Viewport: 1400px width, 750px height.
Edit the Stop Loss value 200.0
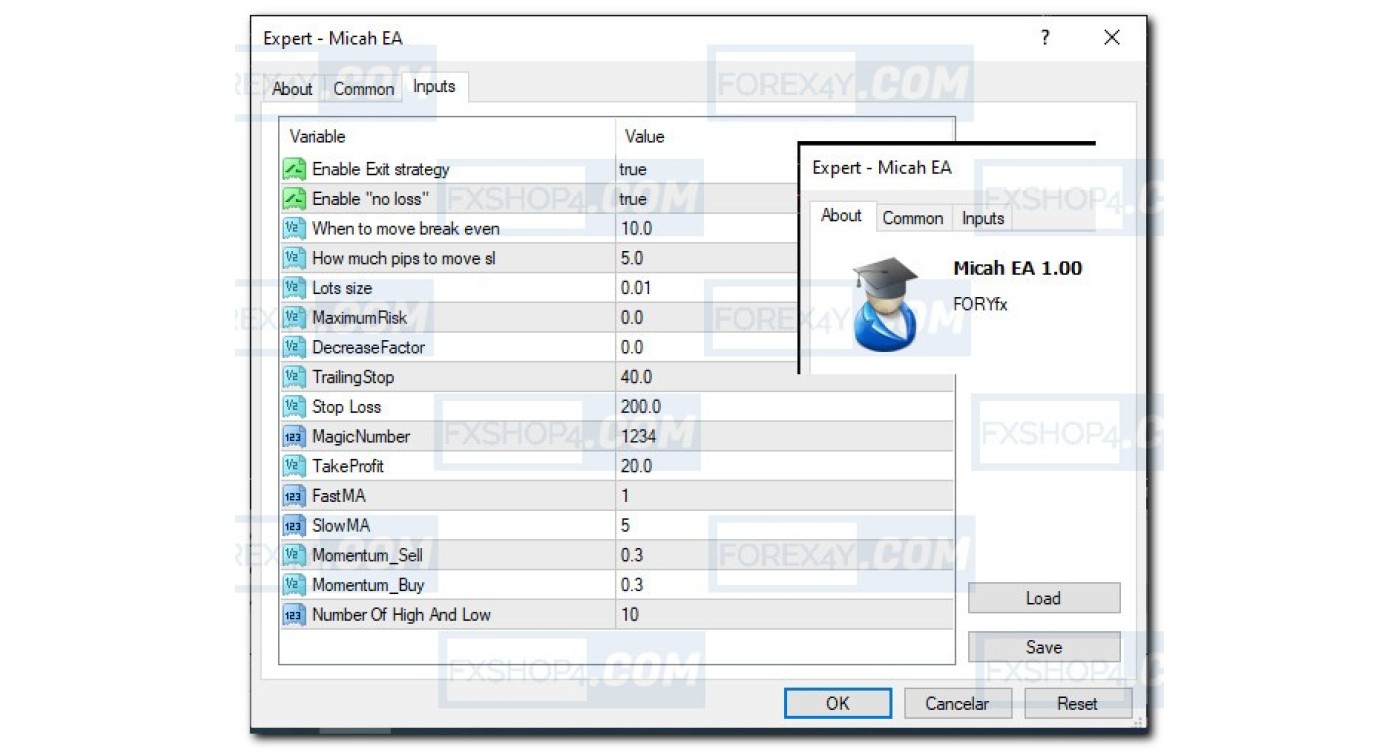640,407
